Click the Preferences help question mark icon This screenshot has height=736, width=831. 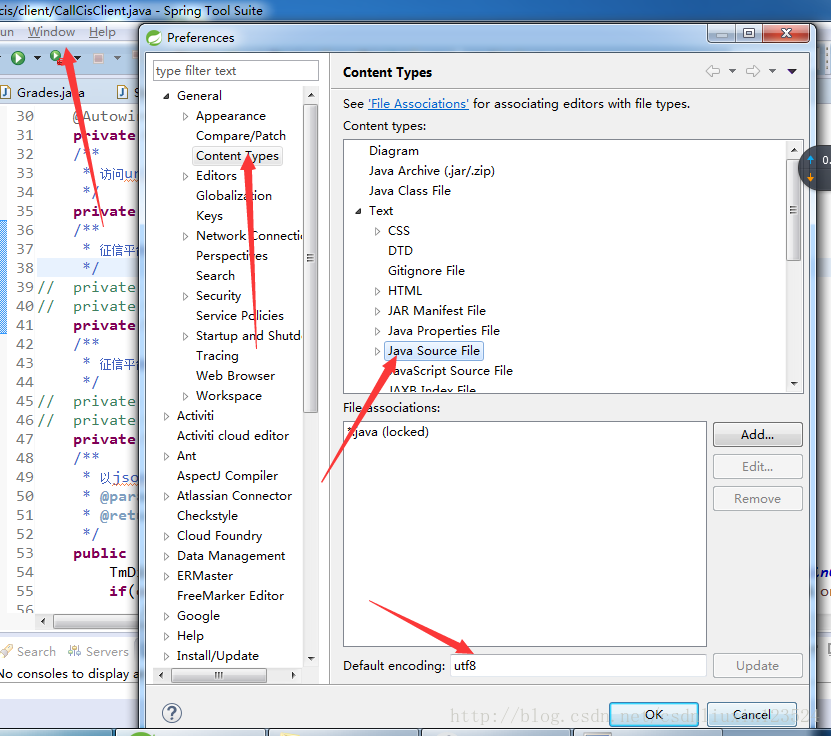click(172, 713)
